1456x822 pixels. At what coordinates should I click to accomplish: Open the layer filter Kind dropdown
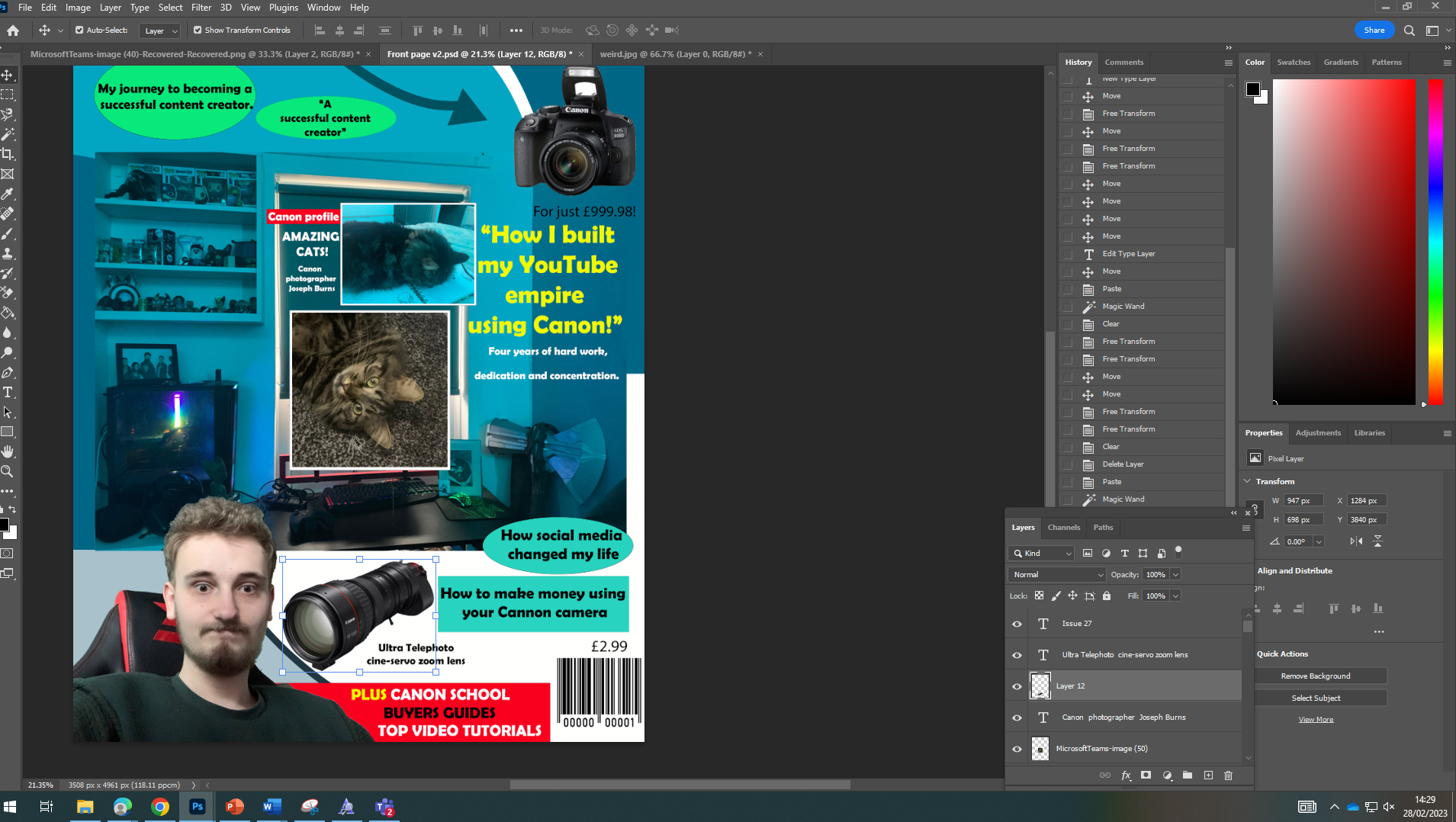[x=1041, y=554]
